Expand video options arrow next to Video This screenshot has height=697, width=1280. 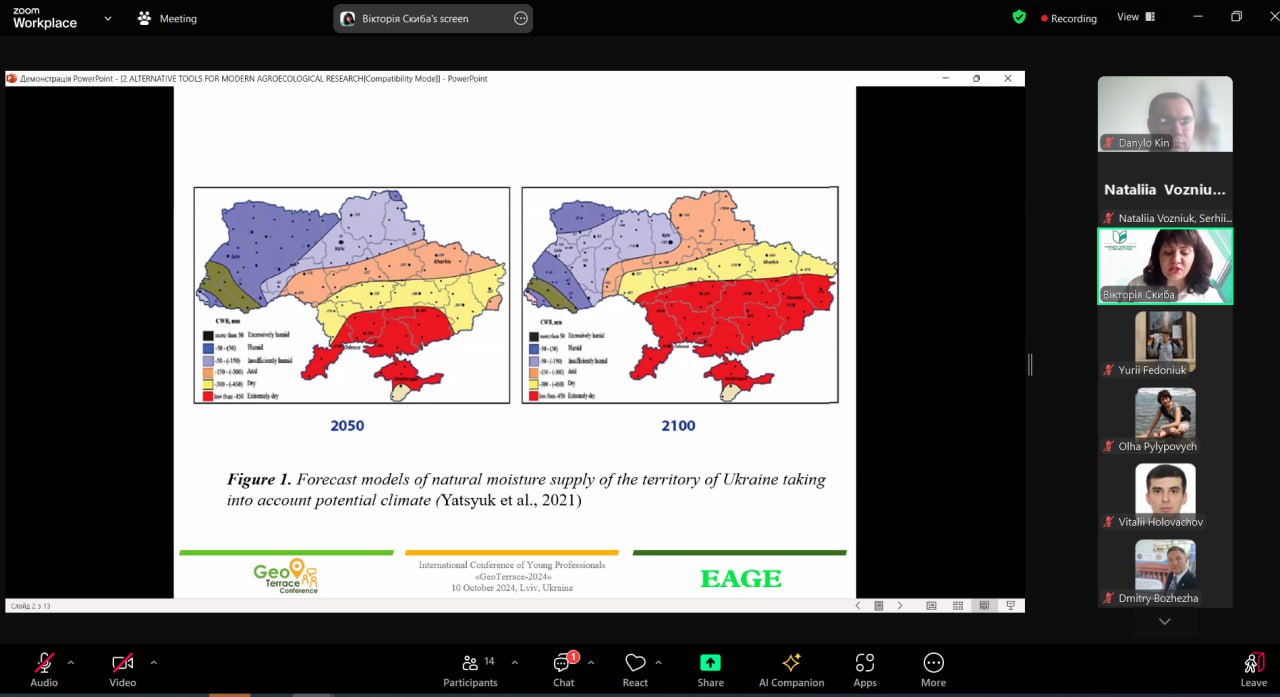(x=153, y=662)
